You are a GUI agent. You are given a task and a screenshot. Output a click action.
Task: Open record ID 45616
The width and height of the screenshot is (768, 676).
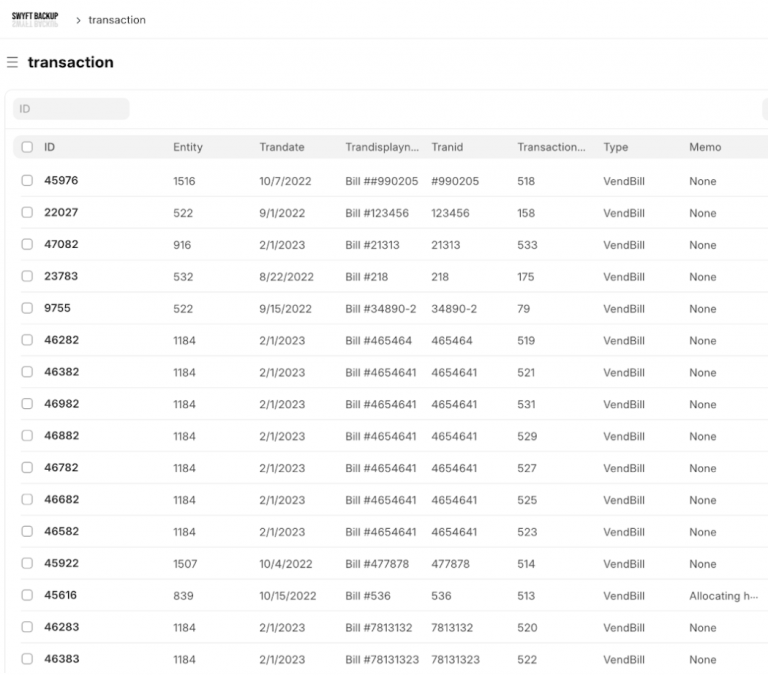tap(60, 595)
